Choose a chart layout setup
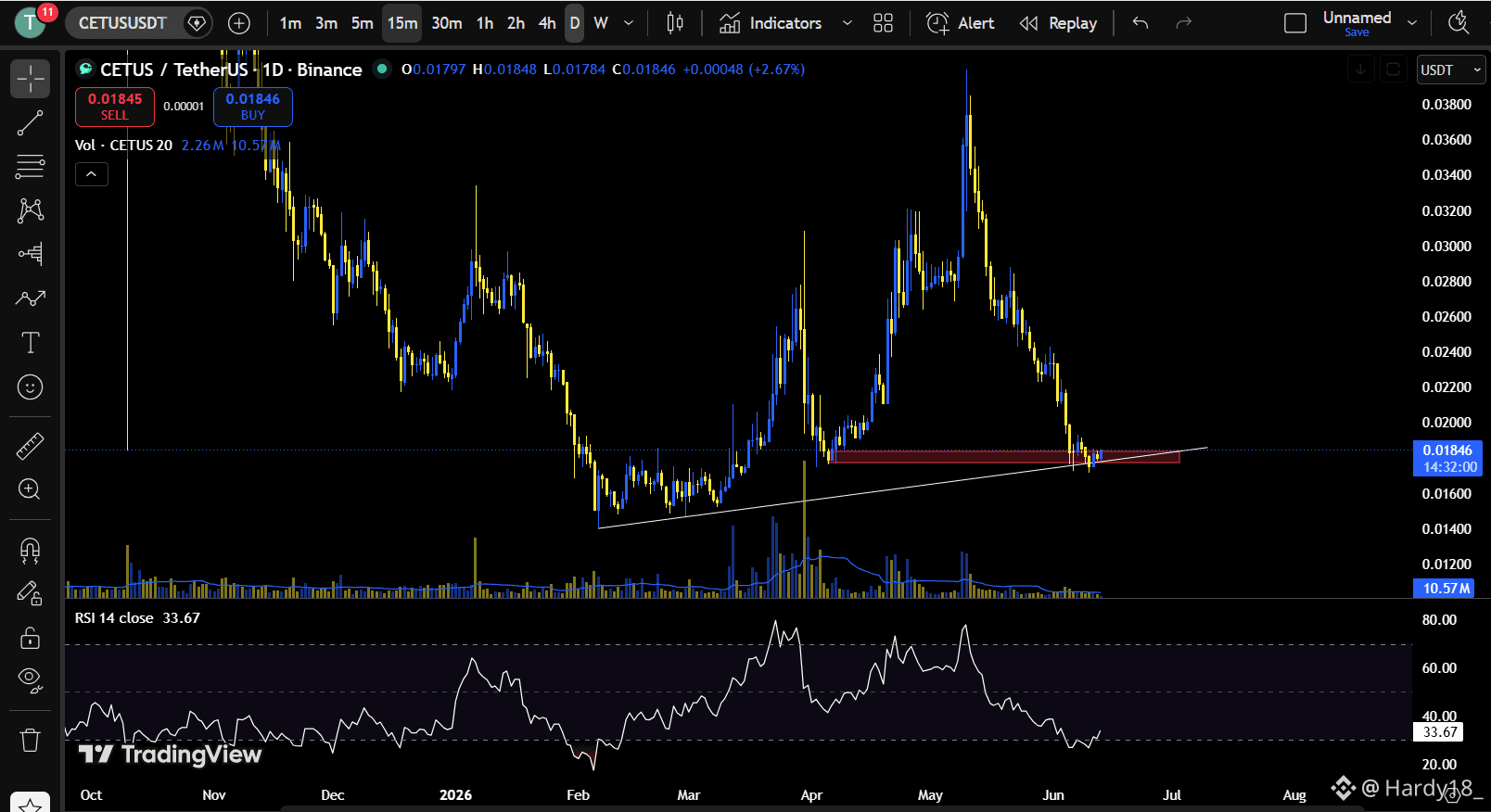 tap(1295, 23)
